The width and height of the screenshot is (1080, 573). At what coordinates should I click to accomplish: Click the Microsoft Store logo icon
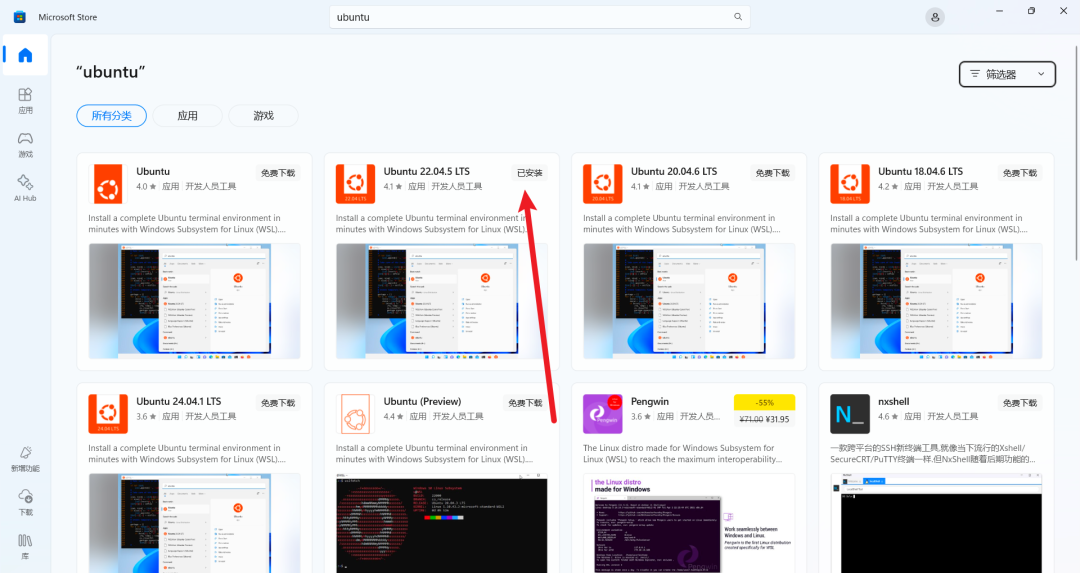click(x=20, y=17)
